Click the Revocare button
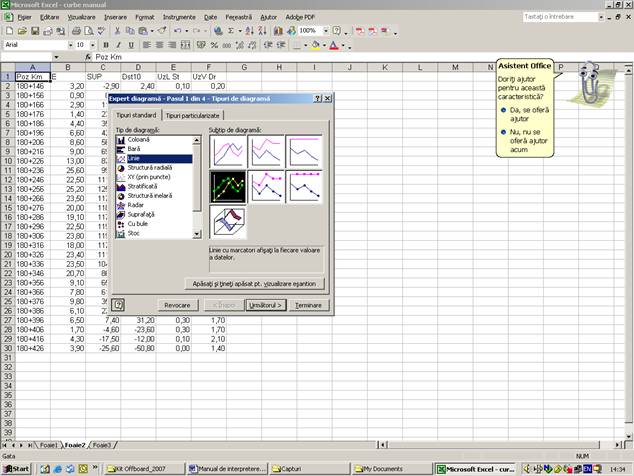Viewport: 634px width, 476px height. (x=177, y=304)
